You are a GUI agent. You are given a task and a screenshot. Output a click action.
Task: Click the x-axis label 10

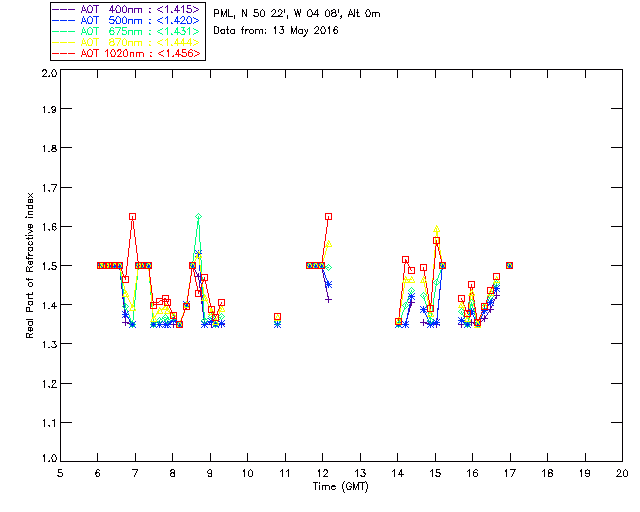click(x=247, y=473)
